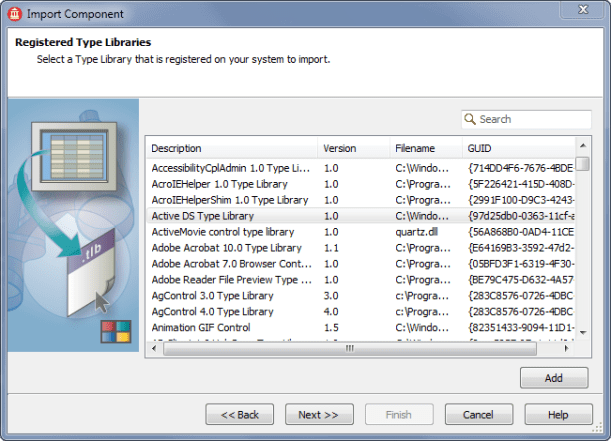The width and height of the screenshot is (611, 441).
Task: Select Animation GIF Control row
Action: [x=232, y=328]
